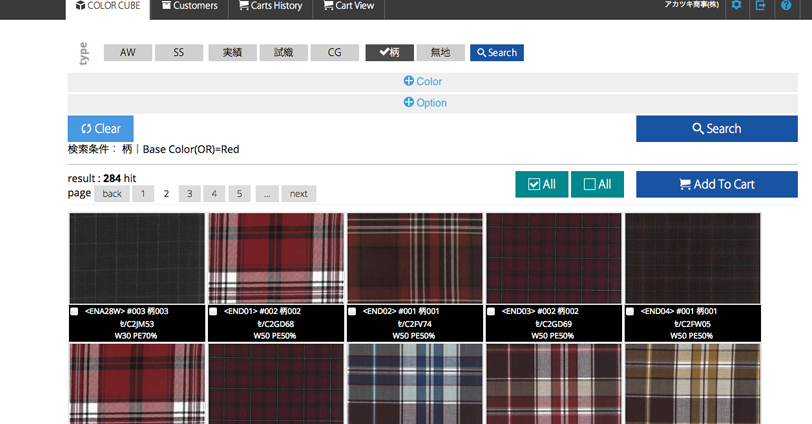The image size is (812, 424).
Task: Go to results page 3
Action: (190, 194)
